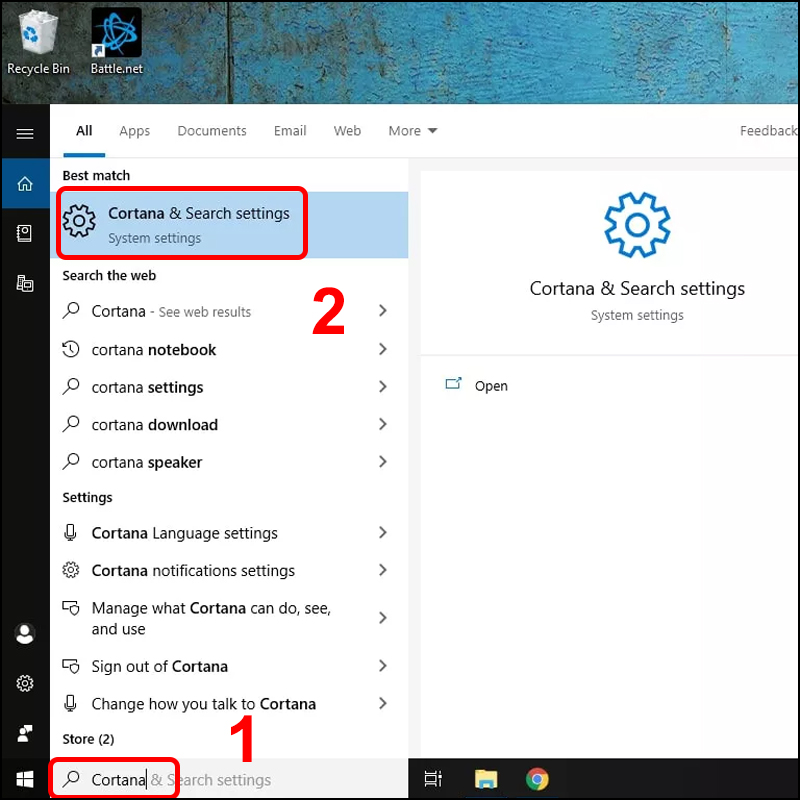
Task: Expand arrow next to Cortana notifications settings
Action: pos(383,570)
